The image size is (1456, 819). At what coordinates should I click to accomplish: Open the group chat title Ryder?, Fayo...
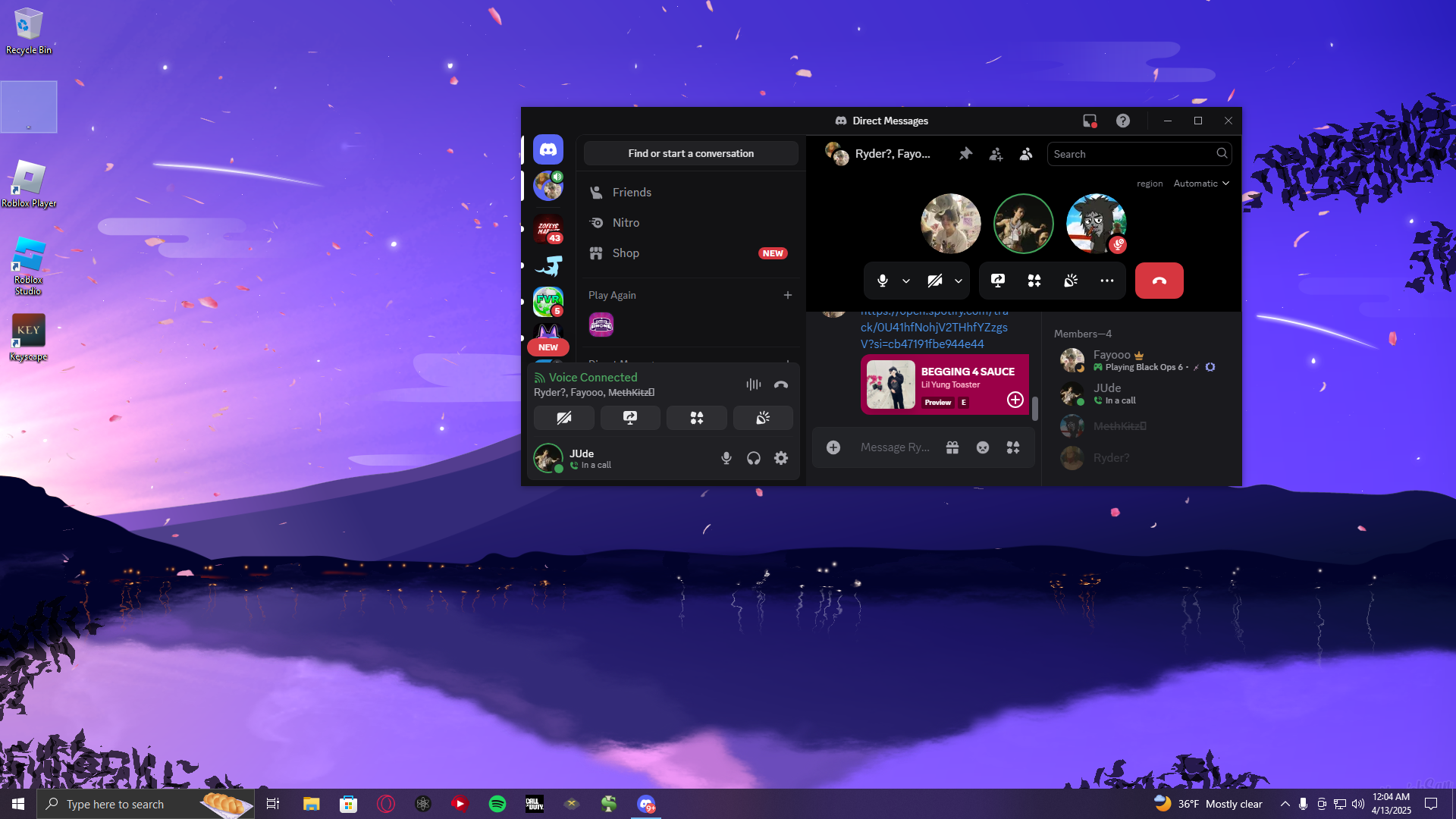pos(893,154)
